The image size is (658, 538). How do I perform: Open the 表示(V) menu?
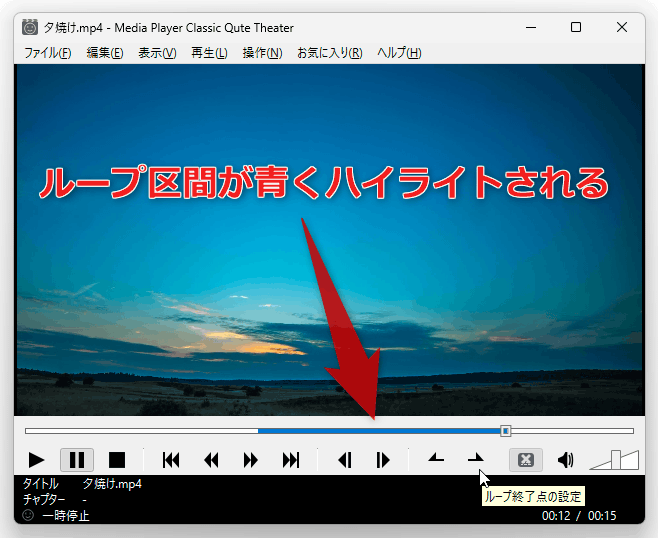point(157,53)
